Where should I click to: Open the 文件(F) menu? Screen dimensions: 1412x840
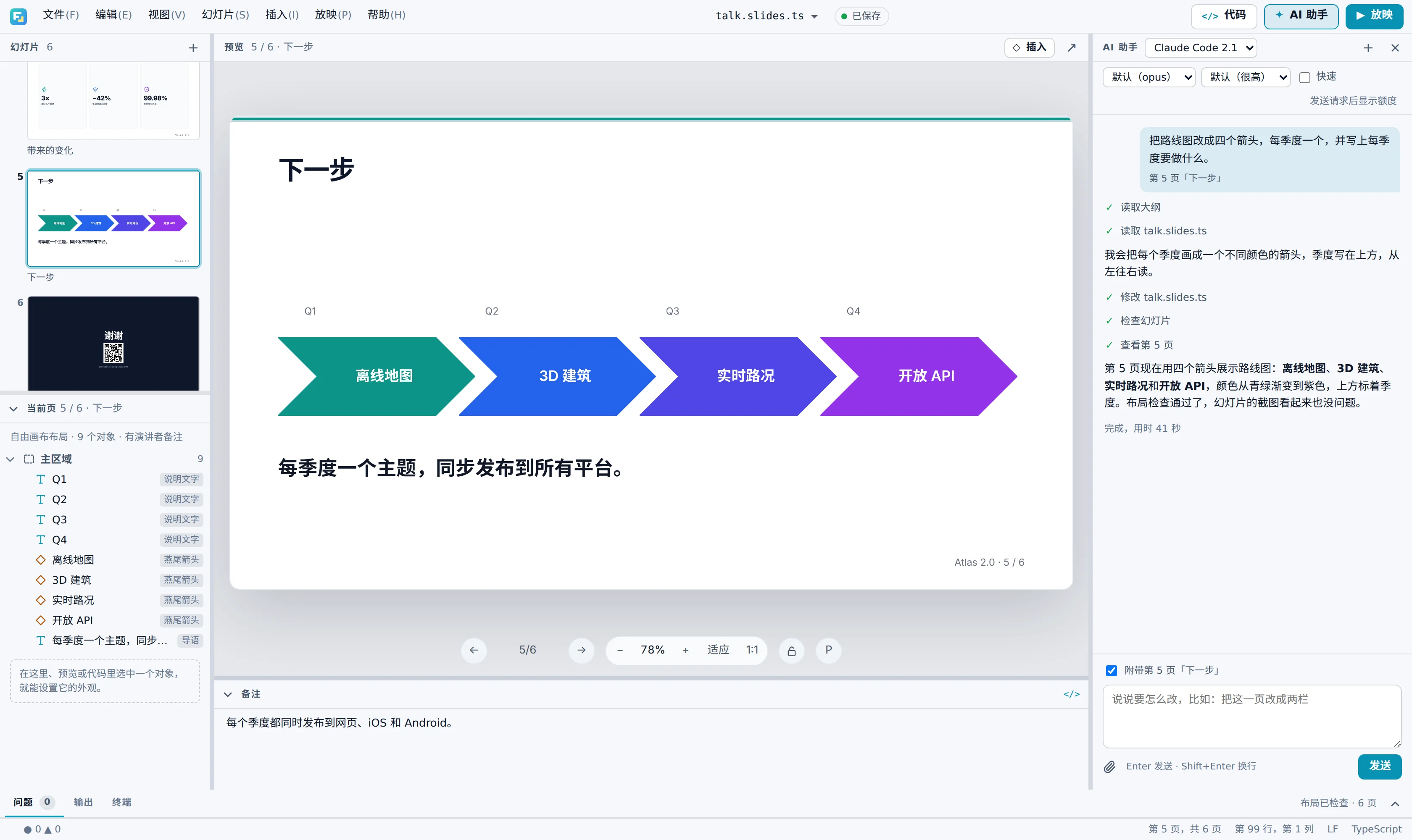click(61, 15)
